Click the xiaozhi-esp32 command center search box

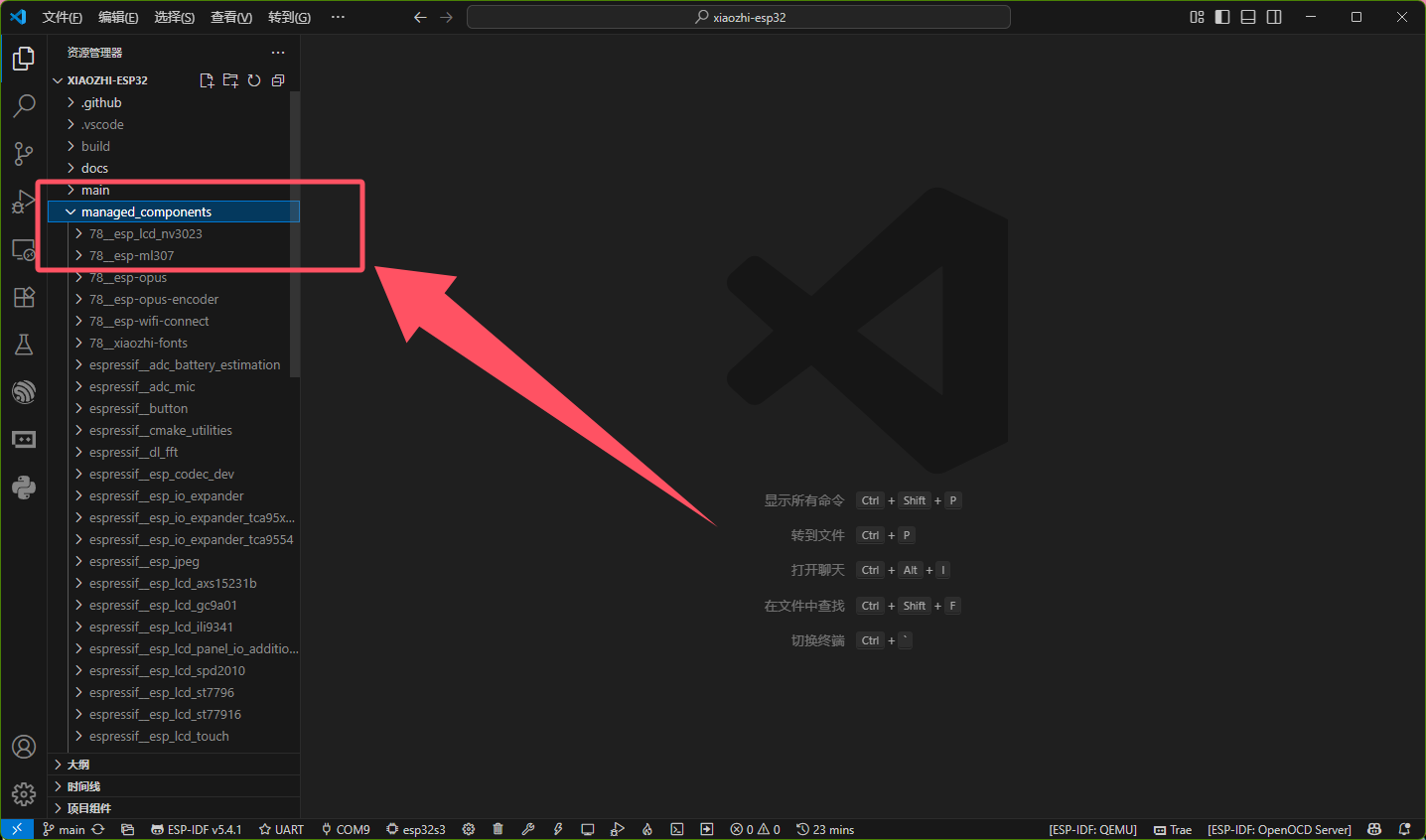(x=739, y=17)
